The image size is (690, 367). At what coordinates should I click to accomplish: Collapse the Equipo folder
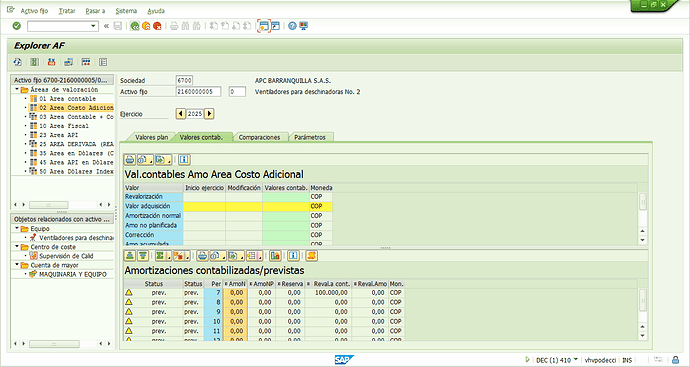pyautogui.click(x=17, y=228)
